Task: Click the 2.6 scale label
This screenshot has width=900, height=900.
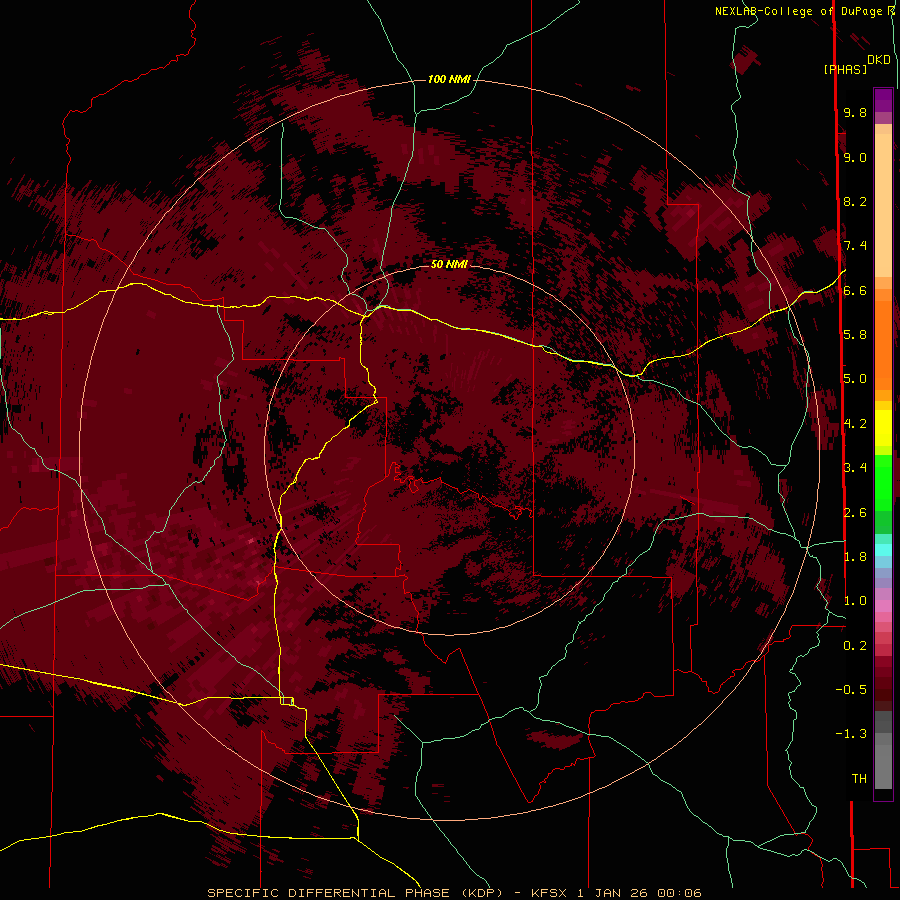Action: (855, 512)
